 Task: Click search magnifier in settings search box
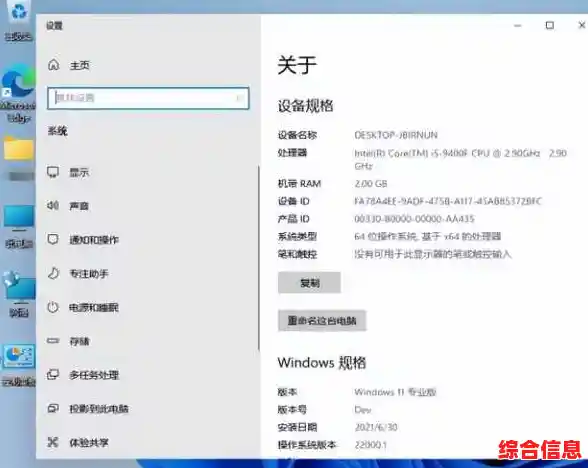[240, 98]
